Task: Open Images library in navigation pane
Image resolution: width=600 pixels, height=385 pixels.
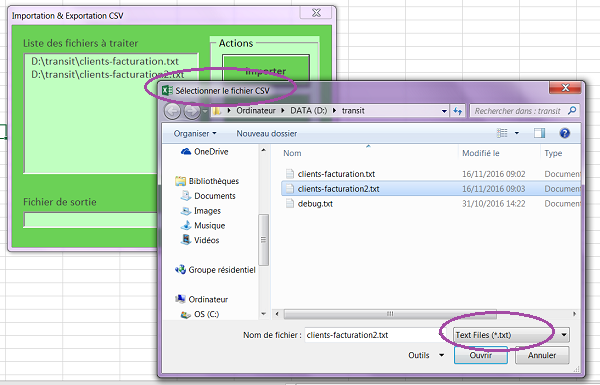Action: [201, 211]
